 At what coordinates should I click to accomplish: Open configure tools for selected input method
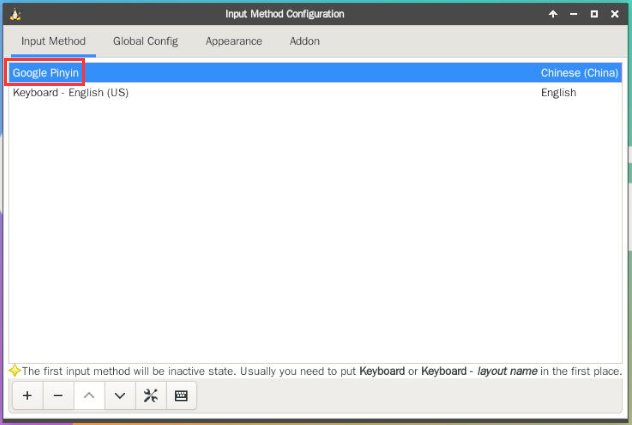(151, 396)
